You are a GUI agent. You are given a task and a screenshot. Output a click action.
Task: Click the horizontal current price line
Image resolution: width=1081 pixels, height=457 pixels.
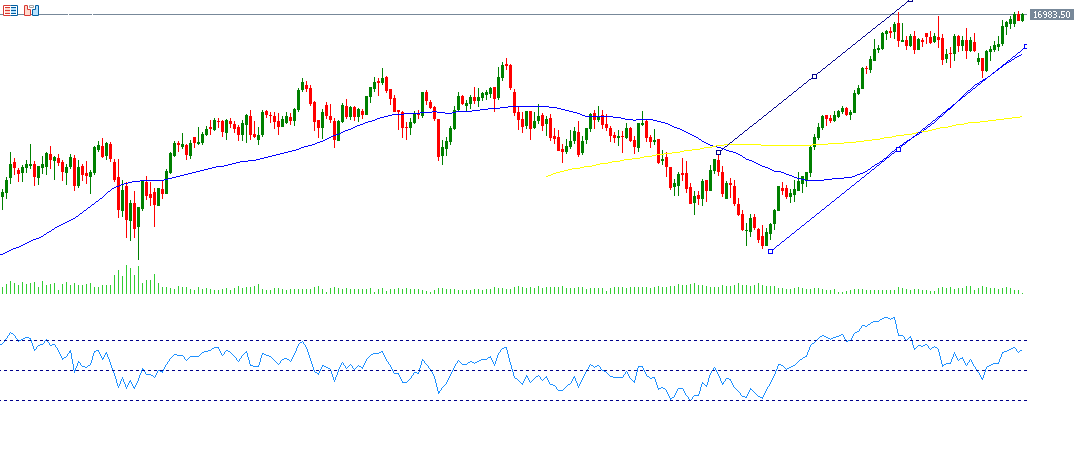coord(500,15)
